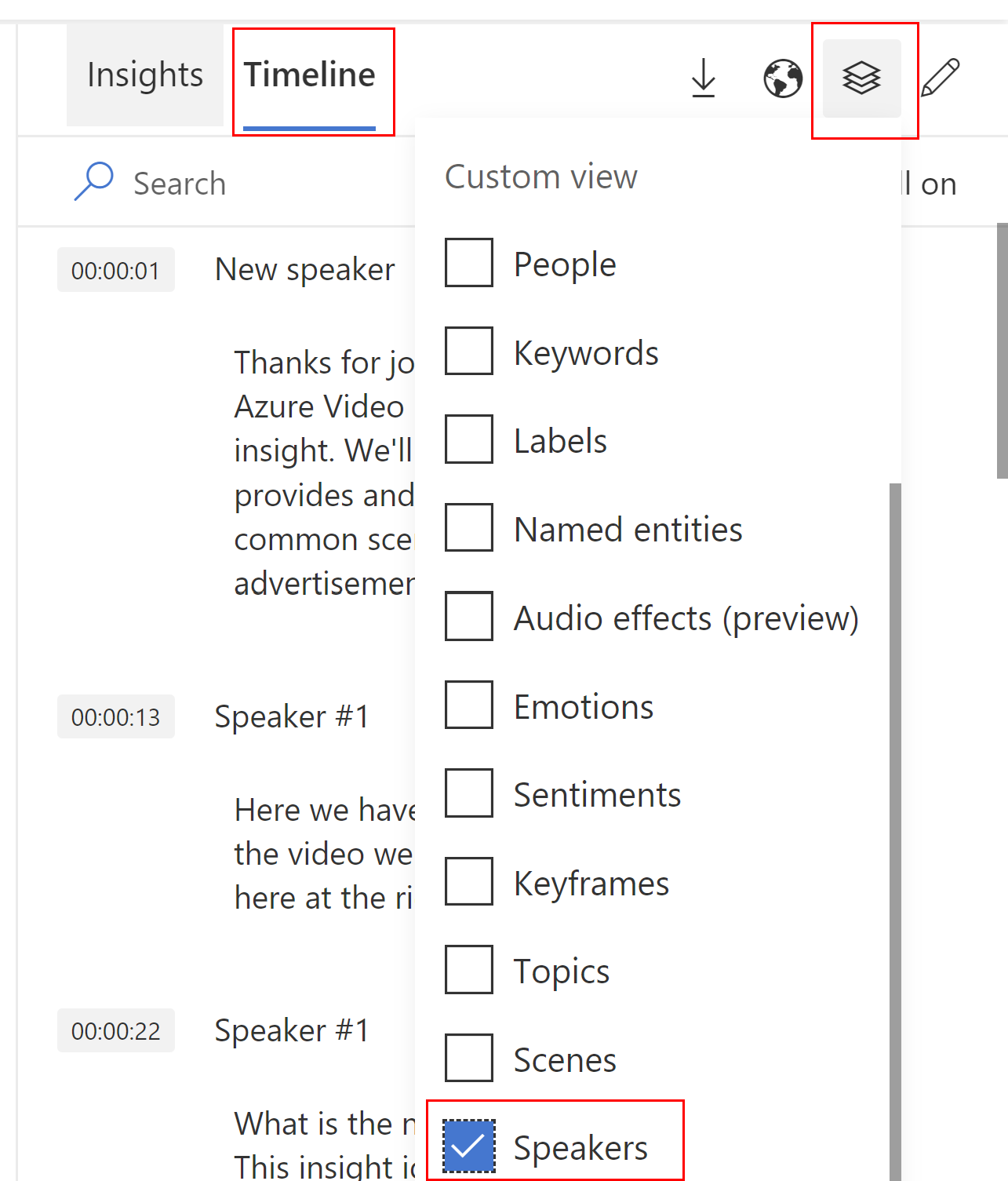Check the Keywords option
Viewport: 1008px width, 1181px height.
click(469, 351)
